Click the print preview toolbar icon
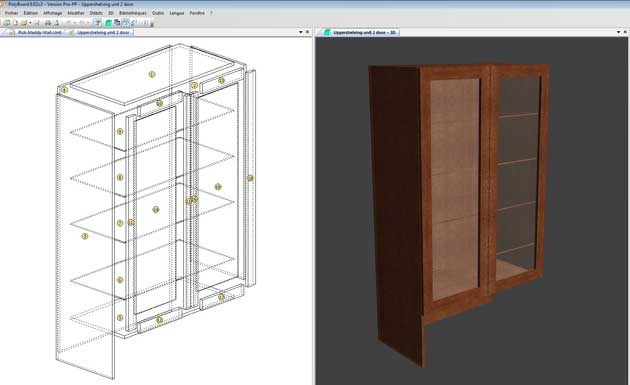The image size is (630, 385). pos(56,23)
